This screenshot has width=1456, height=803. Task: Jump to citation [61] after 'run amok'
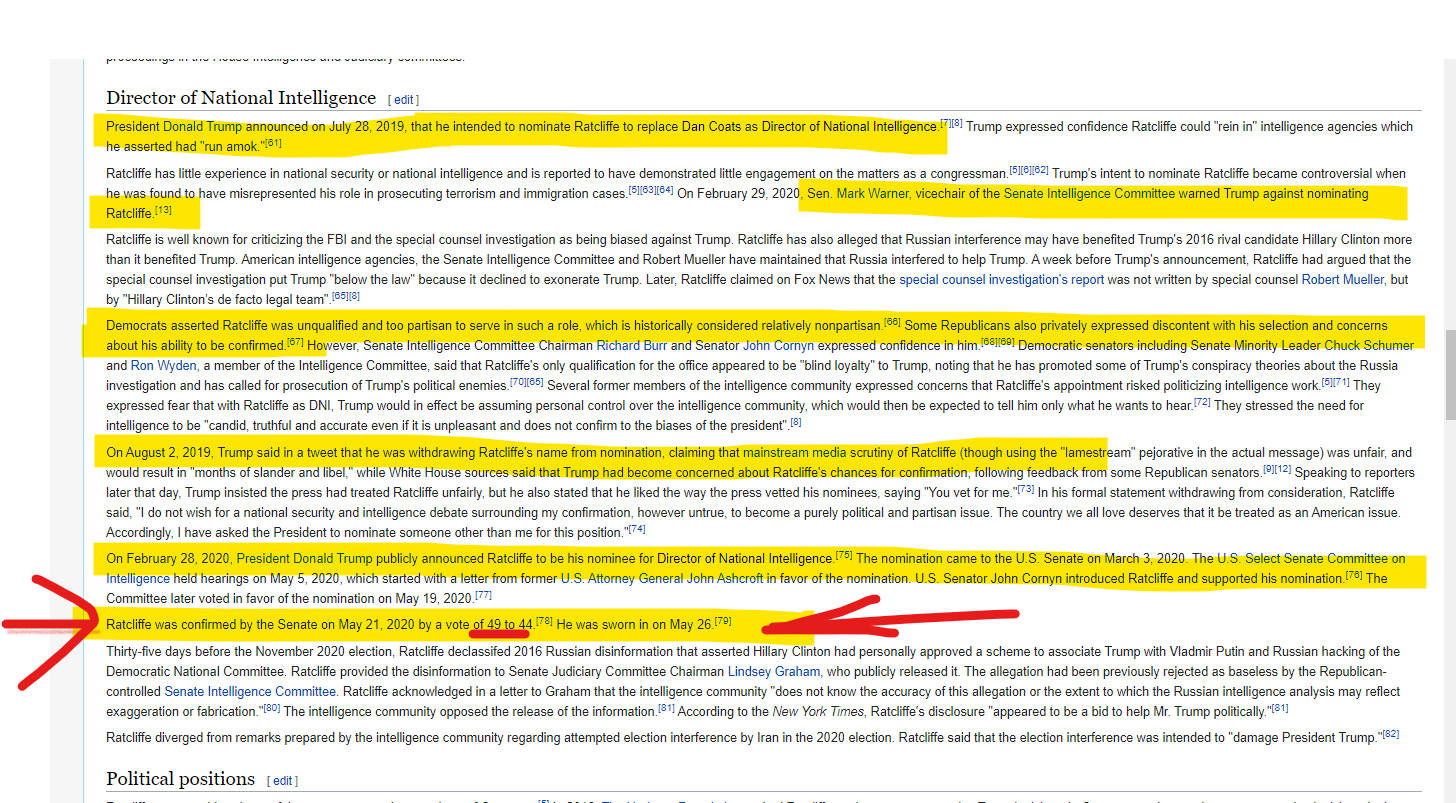point(273,143)
